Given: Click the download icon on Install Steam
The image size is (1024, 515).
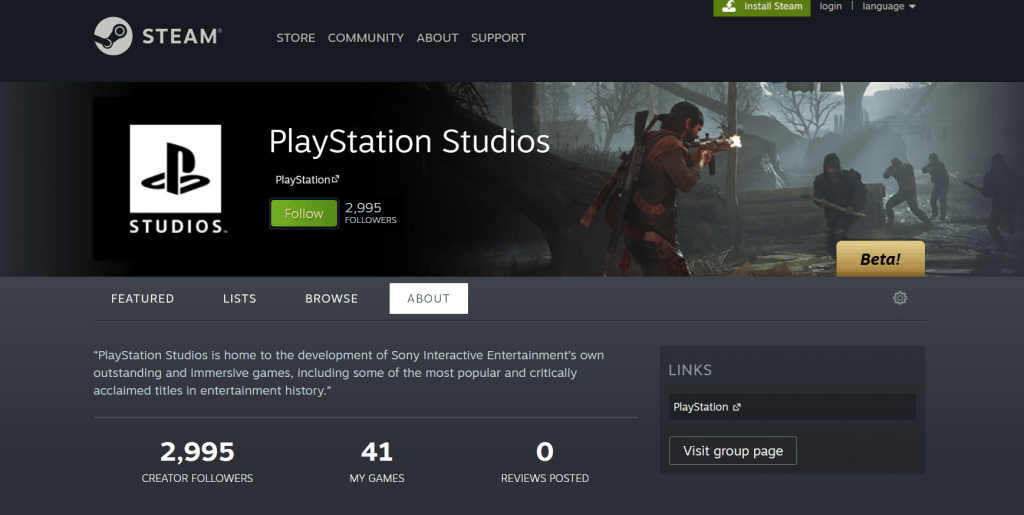Looking at the screenshot, I should [x=729, y=7].
